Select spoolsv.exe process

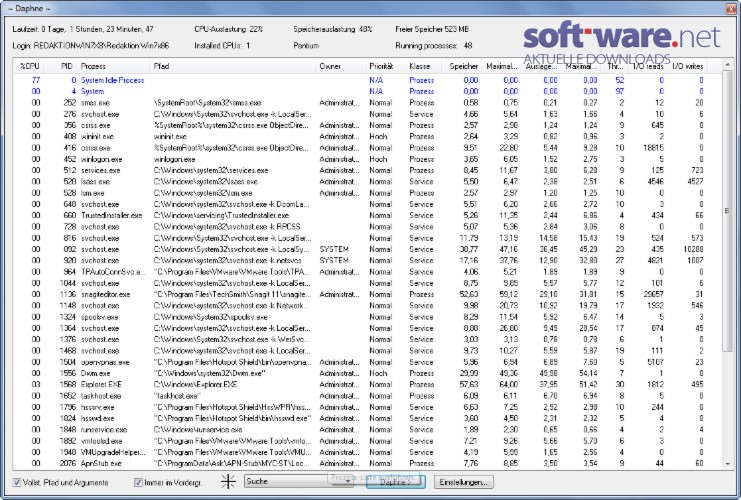click(362, 317)
